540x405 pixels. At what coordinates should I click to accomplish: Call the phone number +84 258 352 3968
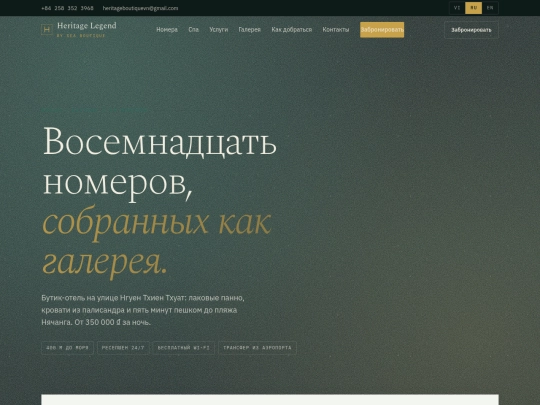point(67,8)
